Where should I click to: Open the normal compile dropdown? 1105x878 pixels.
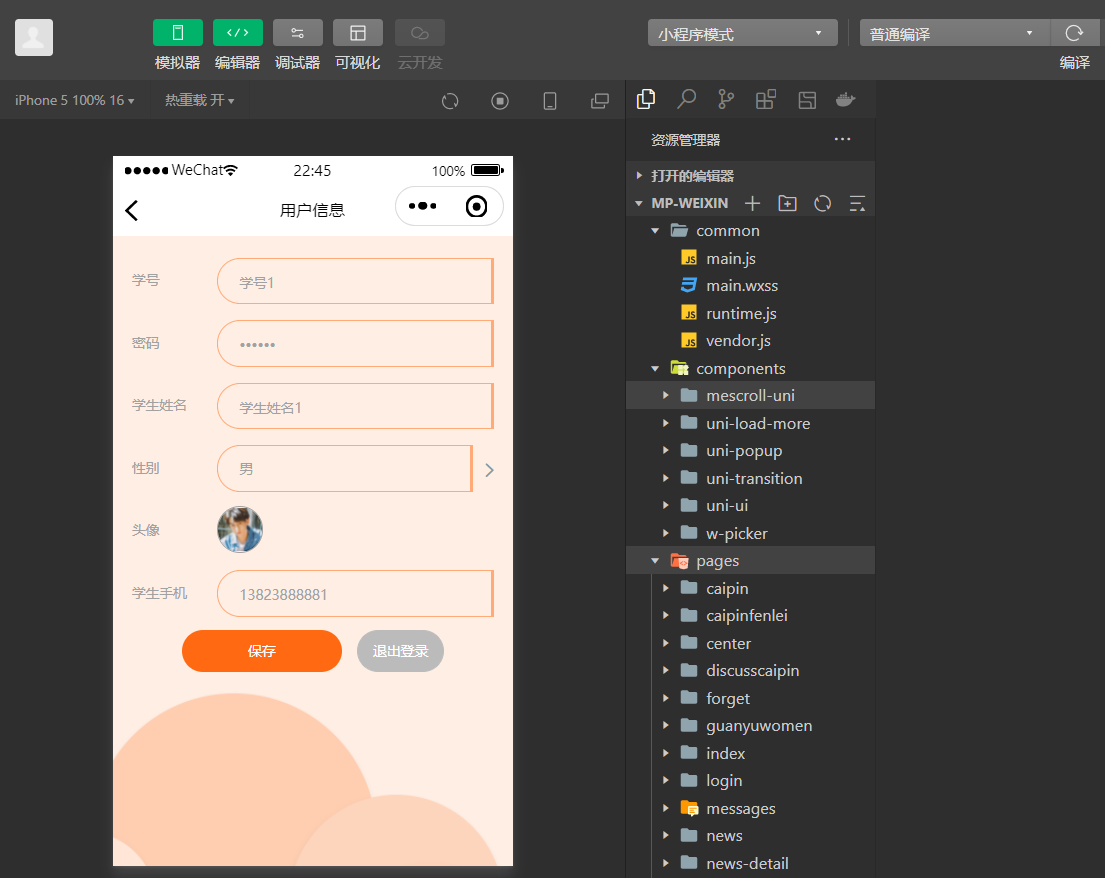pyautogui.click(x=954, y=33)
